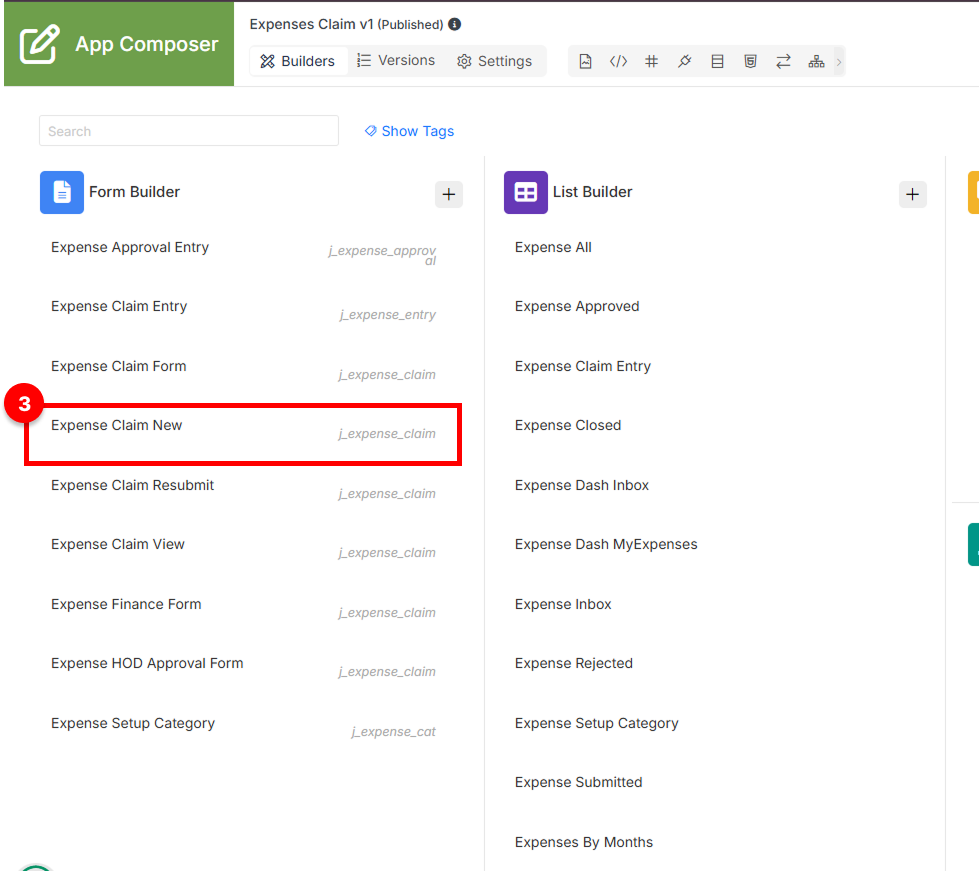Click the App Composer pencil logo icon
979x871 pixels.
click(39, 44)
